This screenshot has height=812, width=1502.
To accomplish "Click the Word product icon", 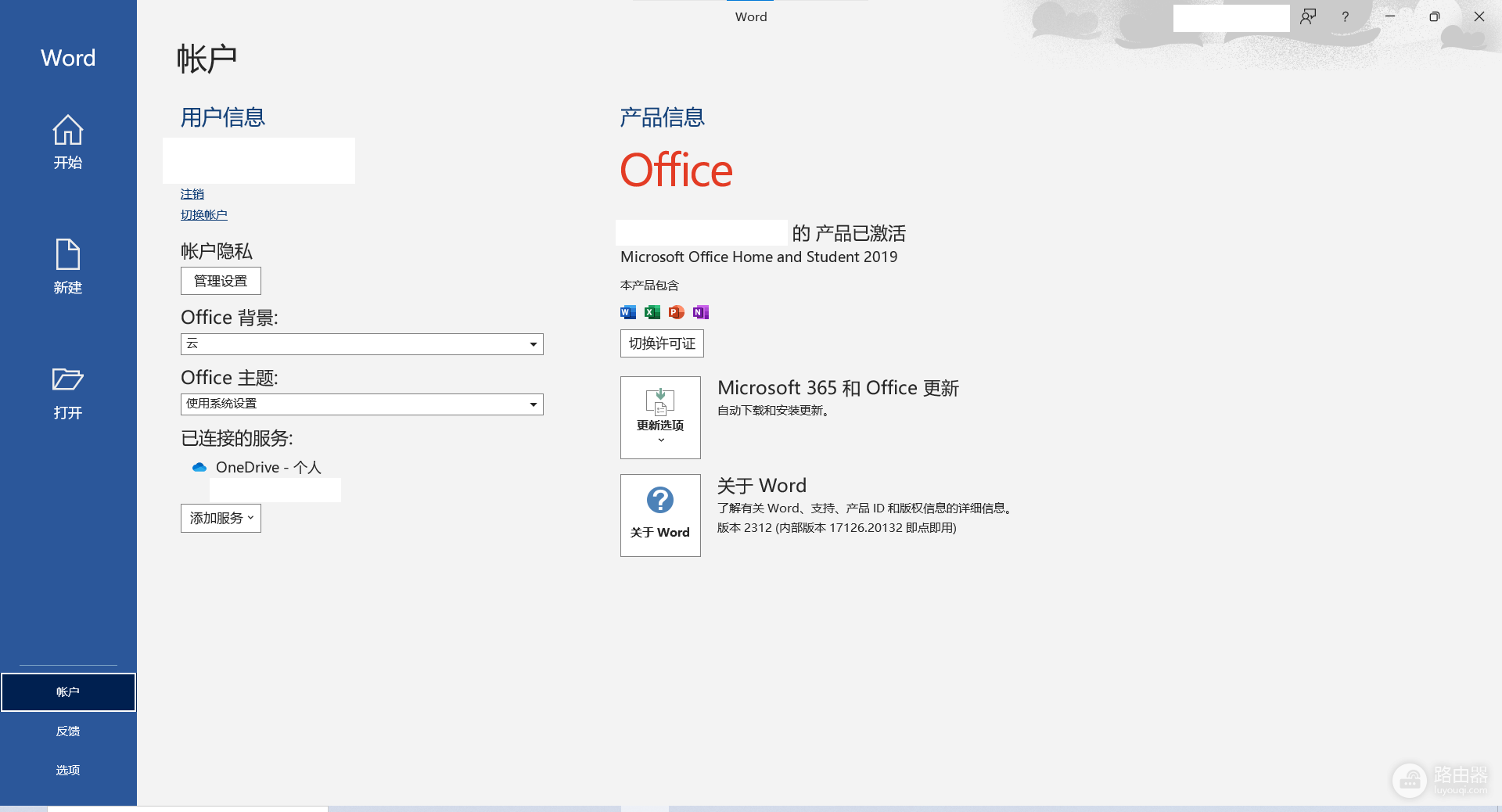I will point(628,312).
